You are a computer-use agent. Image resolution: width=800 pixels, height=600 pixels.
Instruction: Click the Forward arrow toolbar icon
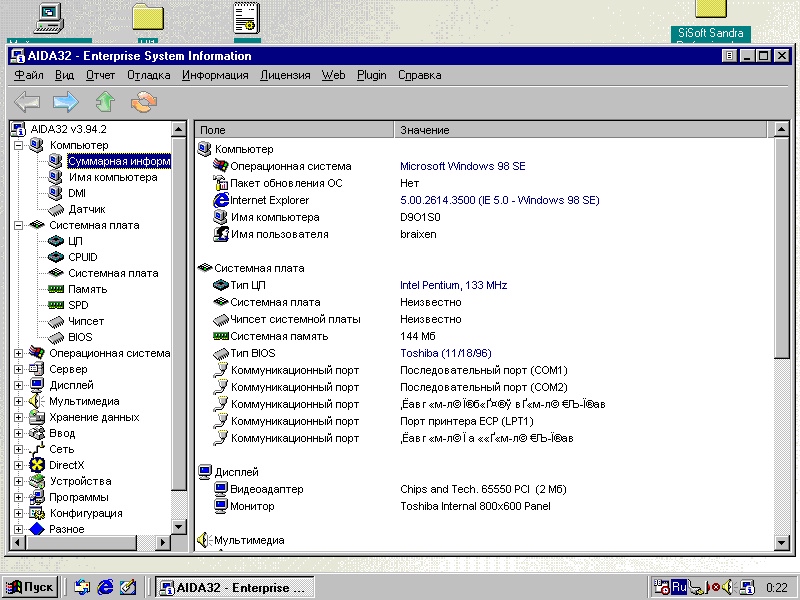click(x=66, y=102)
